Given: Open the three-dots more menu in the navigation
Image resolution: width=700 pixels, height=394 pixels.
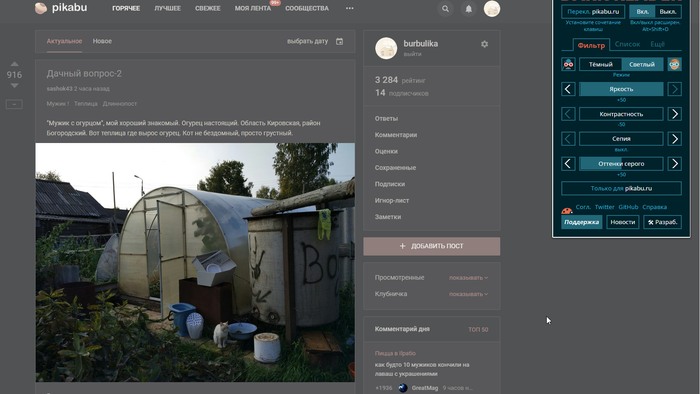Looking at the screenshot, I should pyautogui.click(x=350, y=8).
